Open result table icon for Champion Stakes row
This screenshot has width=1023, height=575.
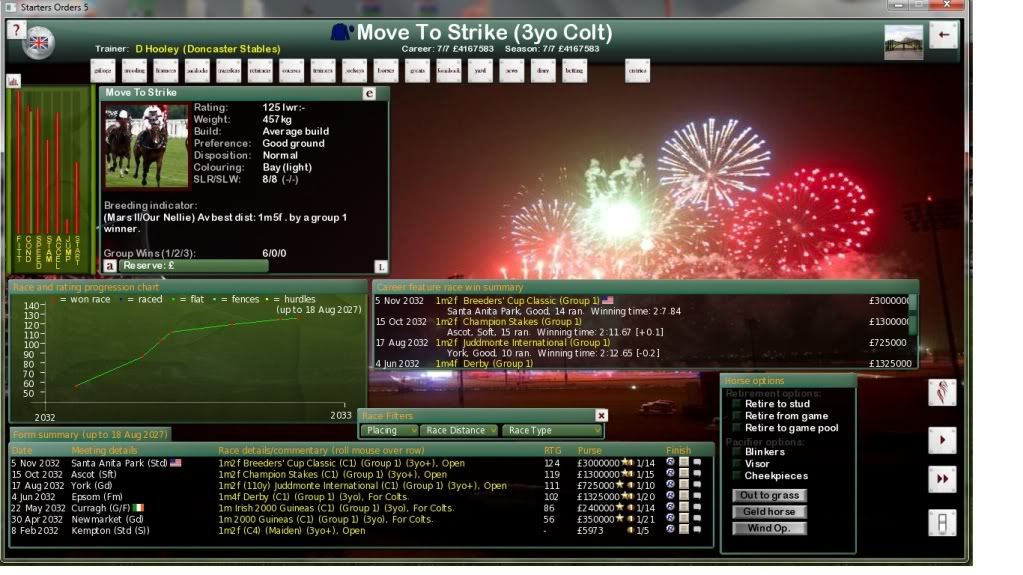[684, 473]
